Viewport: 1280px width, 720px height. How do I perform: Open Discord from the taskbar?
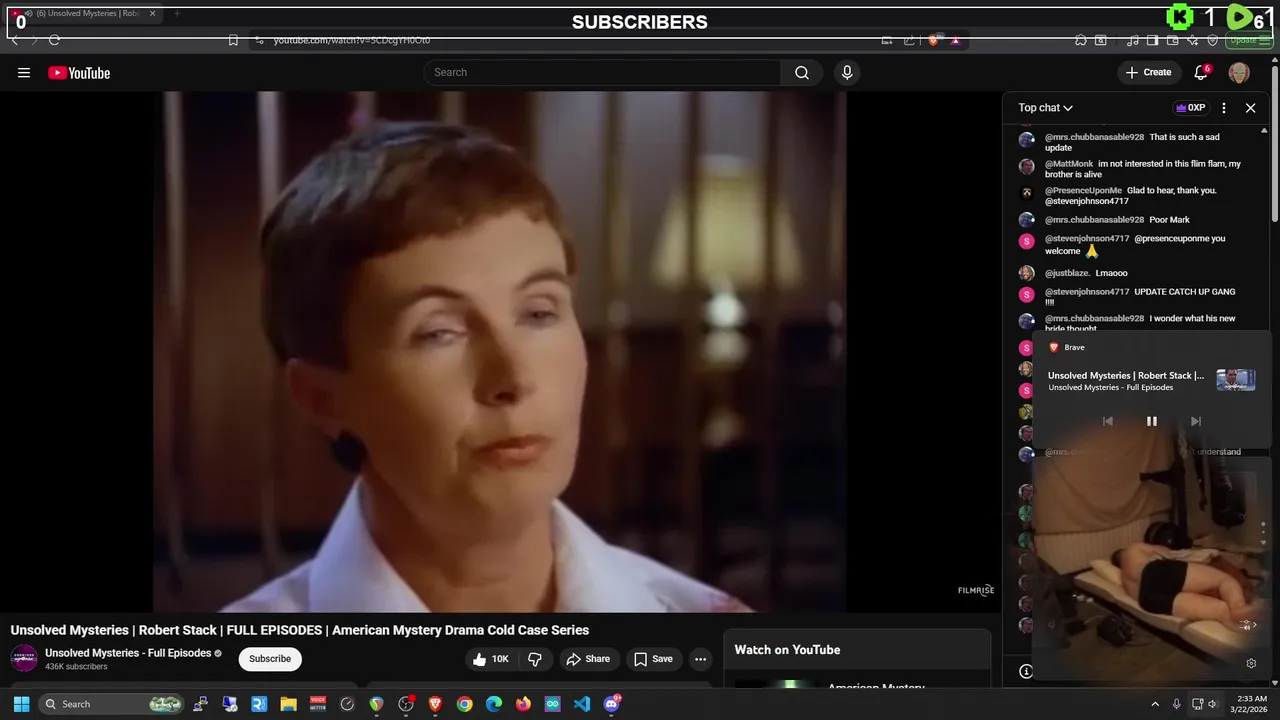(612, 704)
